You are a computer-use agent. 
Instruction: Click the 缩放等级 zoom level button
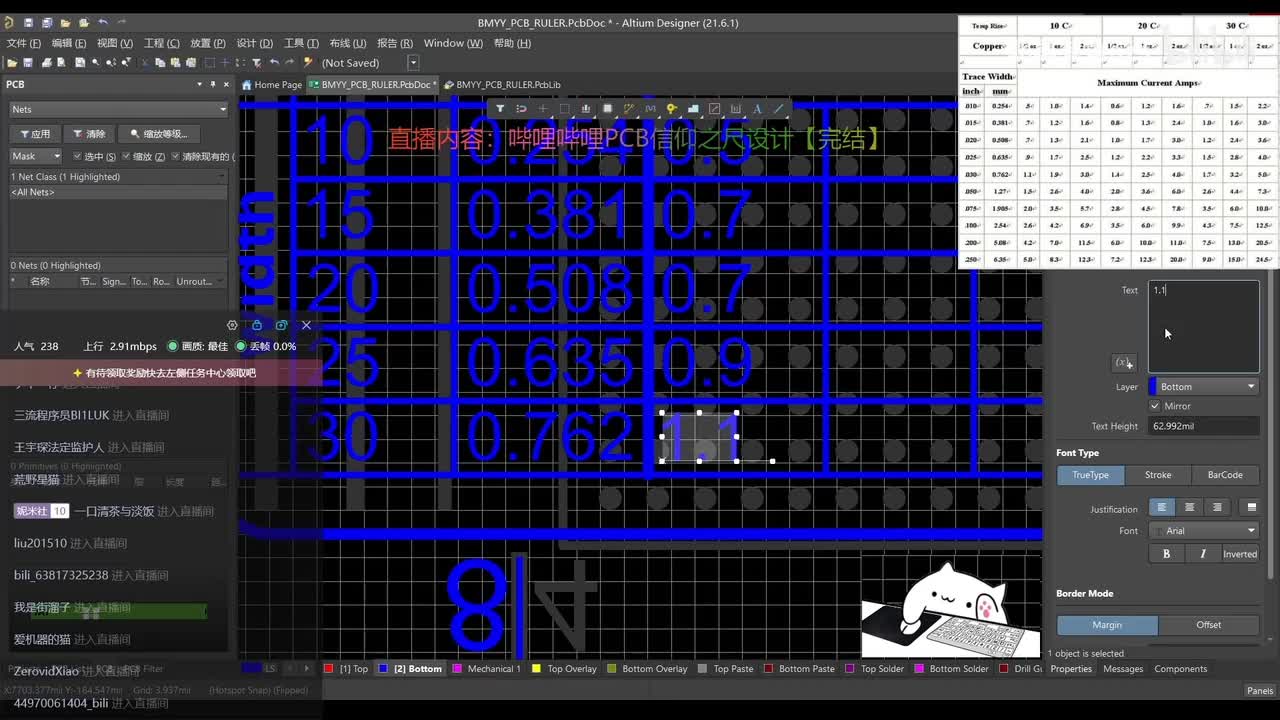point(159,133)
